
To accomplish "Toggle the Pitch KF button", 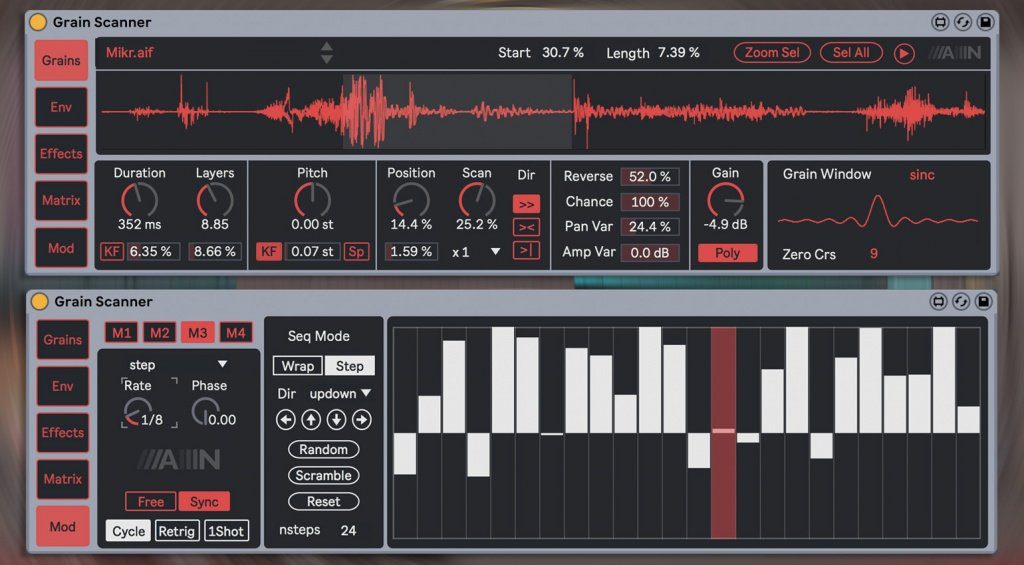I will pyautogui.click(x=268, y=251).
